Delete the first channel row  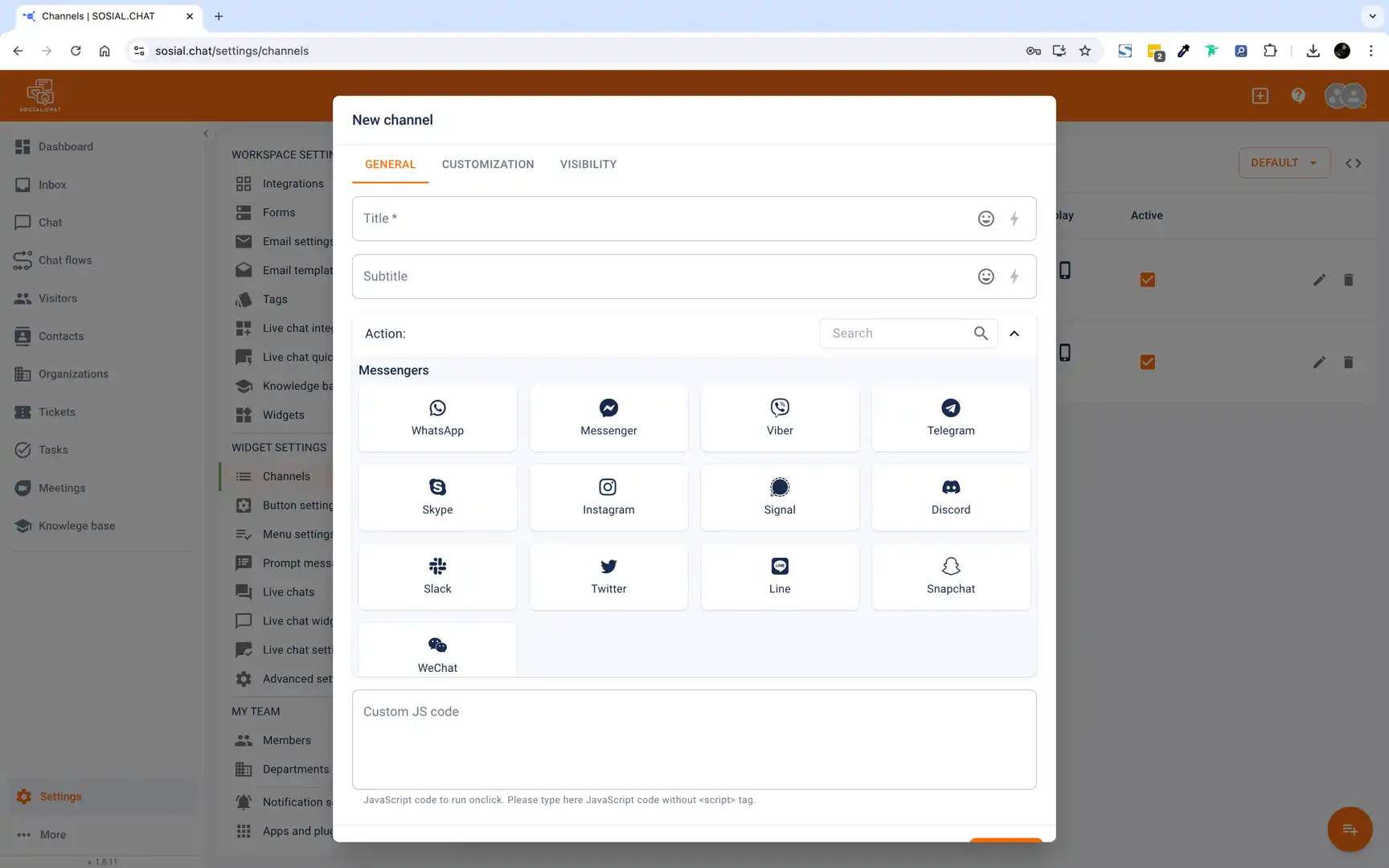tap(1348, 280)
